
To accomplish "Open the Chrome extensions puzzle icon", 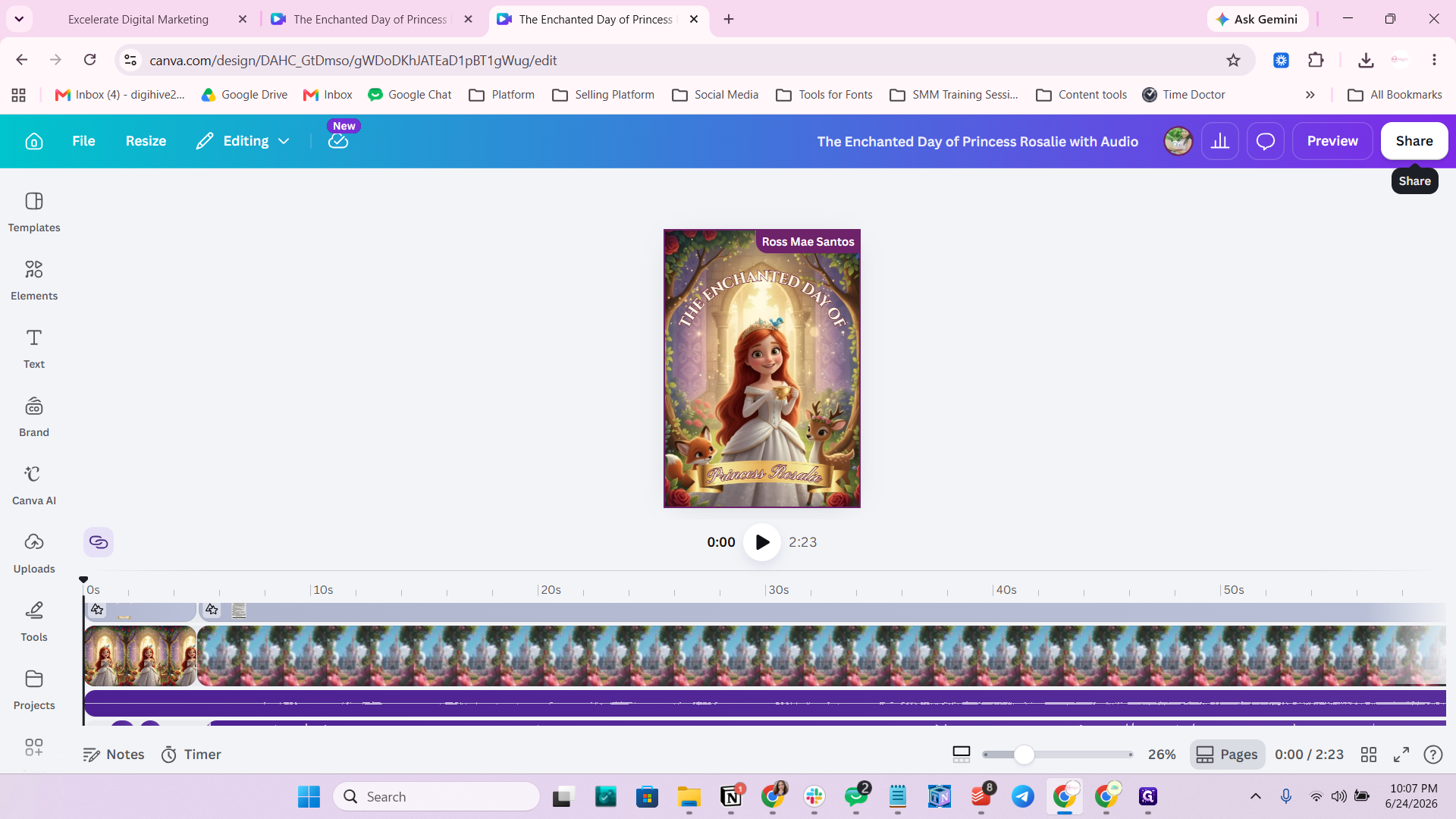I will [x=1316, y=60].
